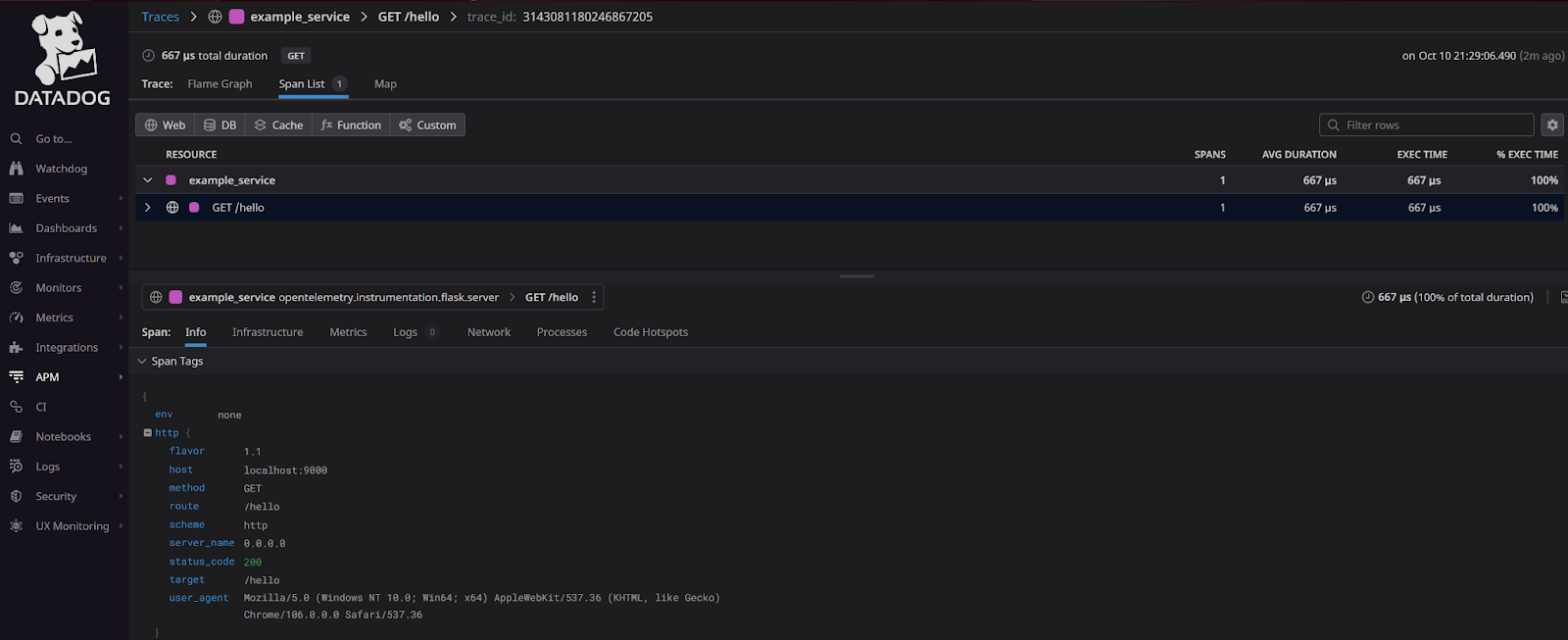This screenshot has height=640, width=1568.
Task: Click the pink example_service color square in breadcrumb
Action: [236, 17]
